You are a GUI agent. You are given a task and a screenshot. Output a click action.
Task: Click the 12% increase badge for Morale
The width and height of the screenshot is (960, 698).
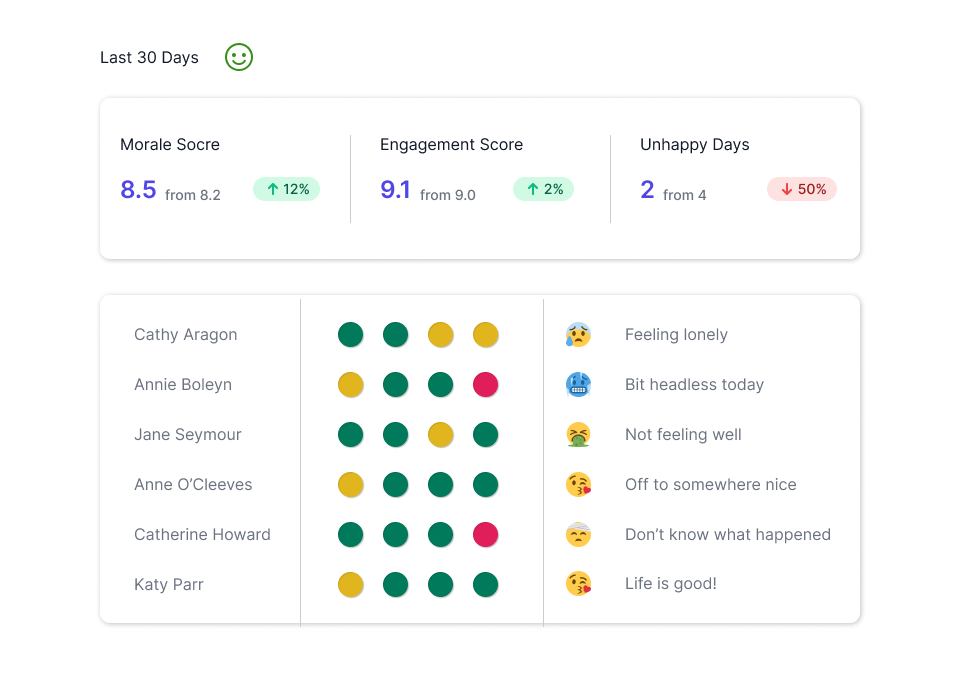tap(287, 189)
